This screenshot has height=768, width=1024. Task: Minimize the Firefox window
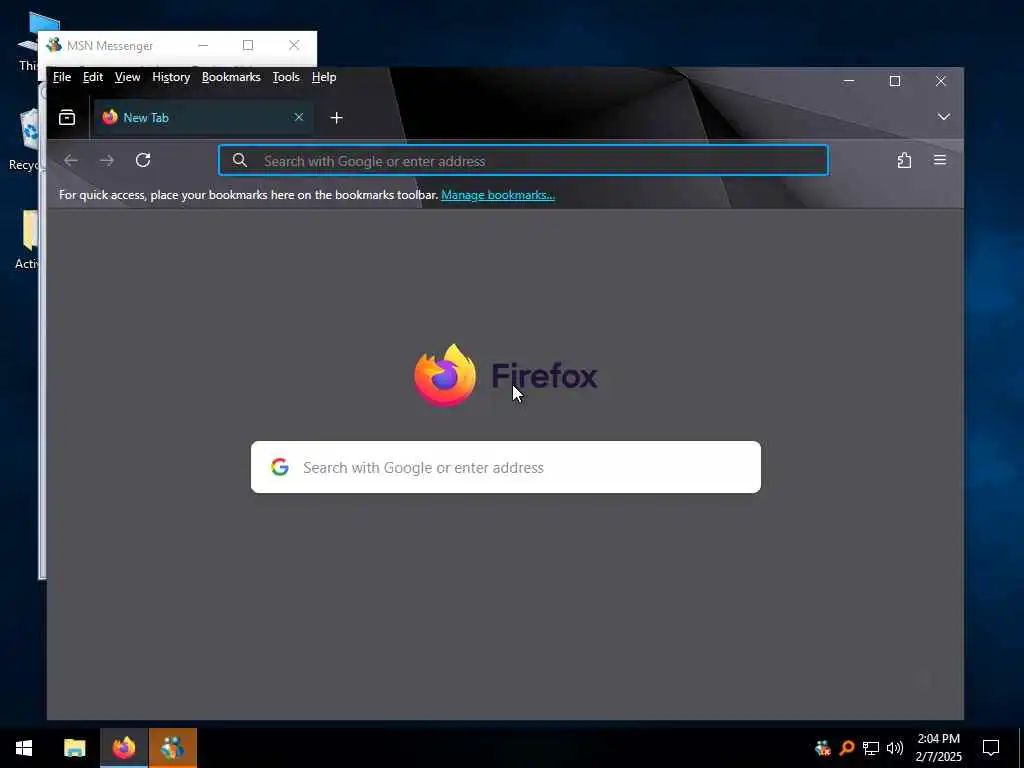tap(849, 81)
